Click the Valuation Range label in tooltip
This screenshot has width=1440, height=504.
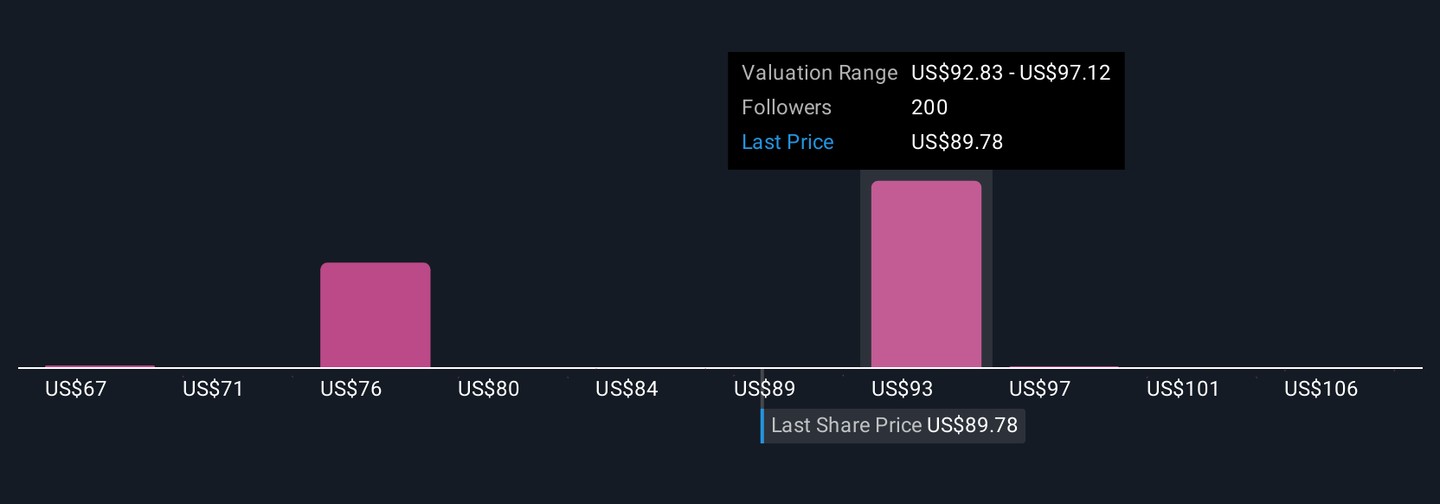coord(819,73)
